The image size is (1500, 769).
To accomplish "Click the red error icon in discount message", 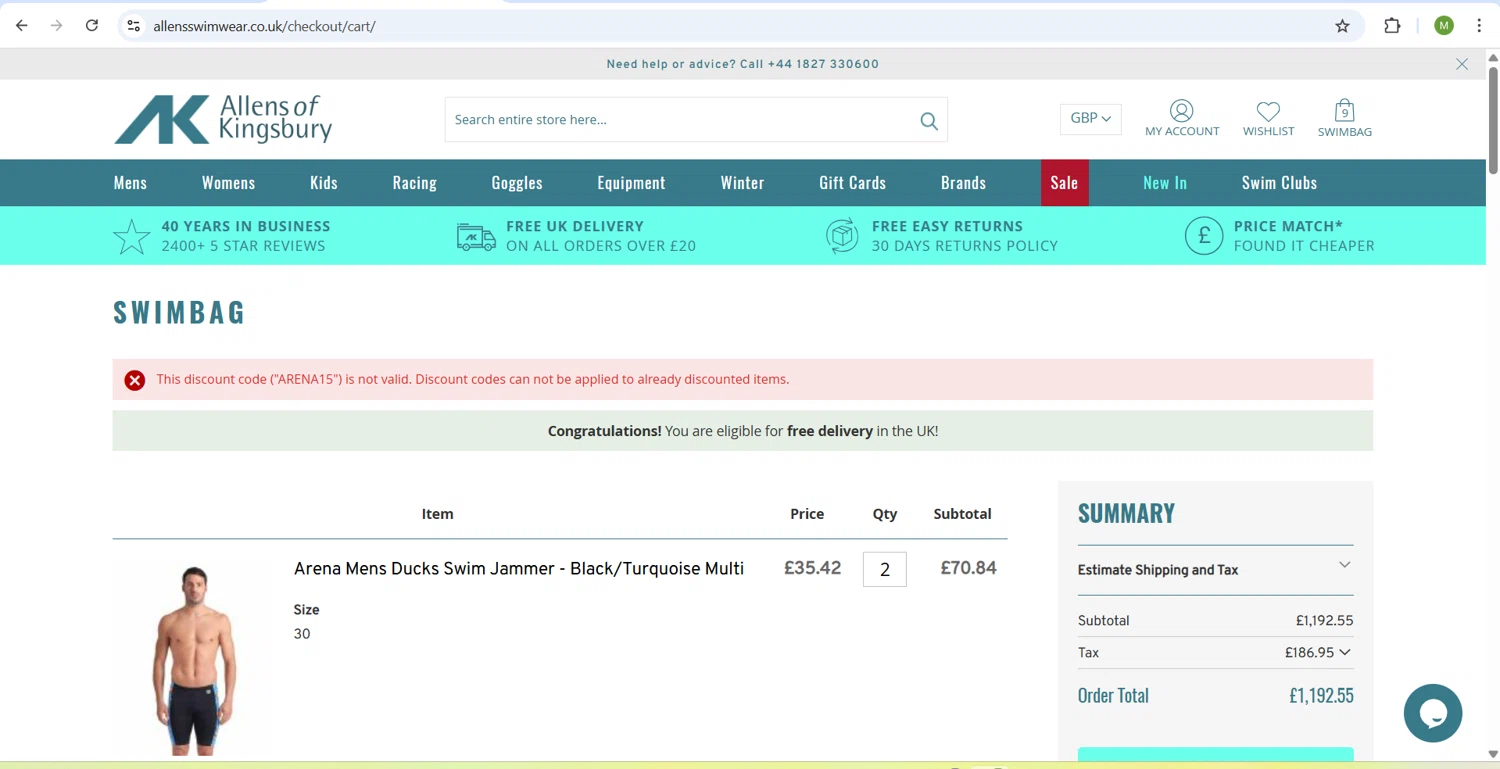I will (135, 380).
